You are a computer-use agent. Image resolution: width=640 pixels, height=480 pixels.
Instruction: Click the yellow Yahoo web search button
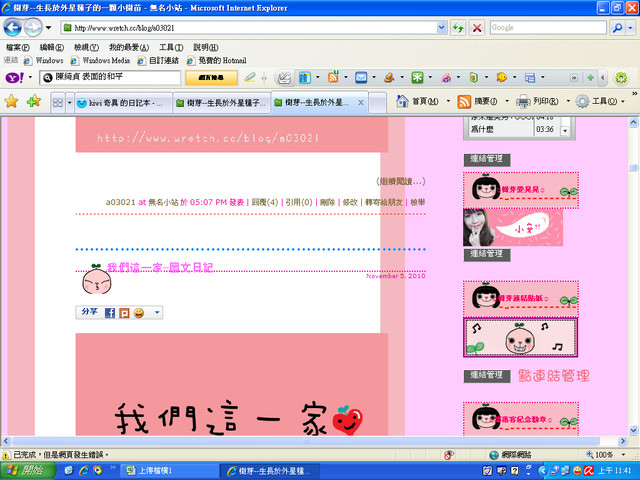tap(211, 78)
